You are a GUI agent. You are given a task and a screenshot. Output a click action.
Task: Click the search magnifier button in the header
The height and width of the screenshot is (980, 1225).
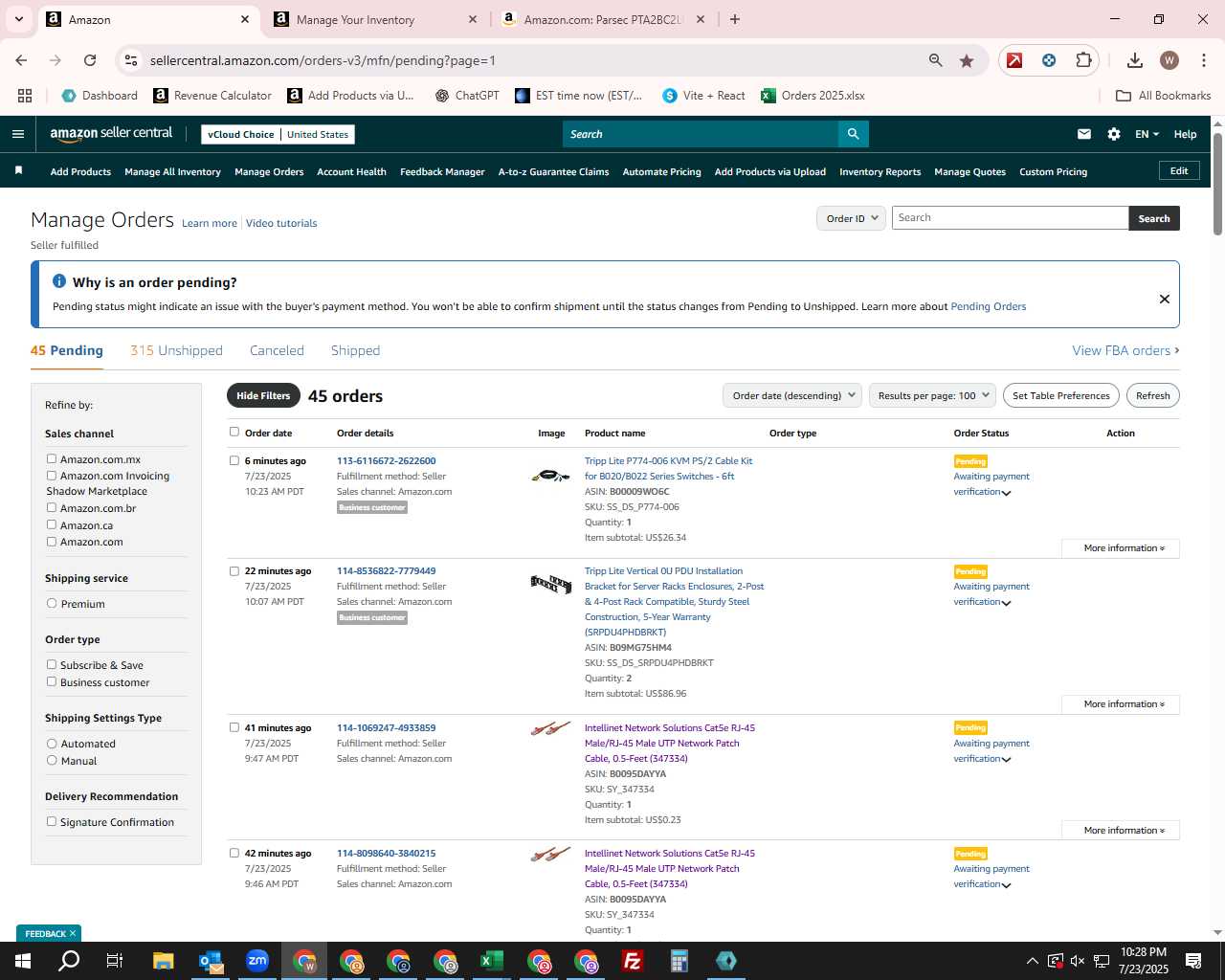pos(853,134)
